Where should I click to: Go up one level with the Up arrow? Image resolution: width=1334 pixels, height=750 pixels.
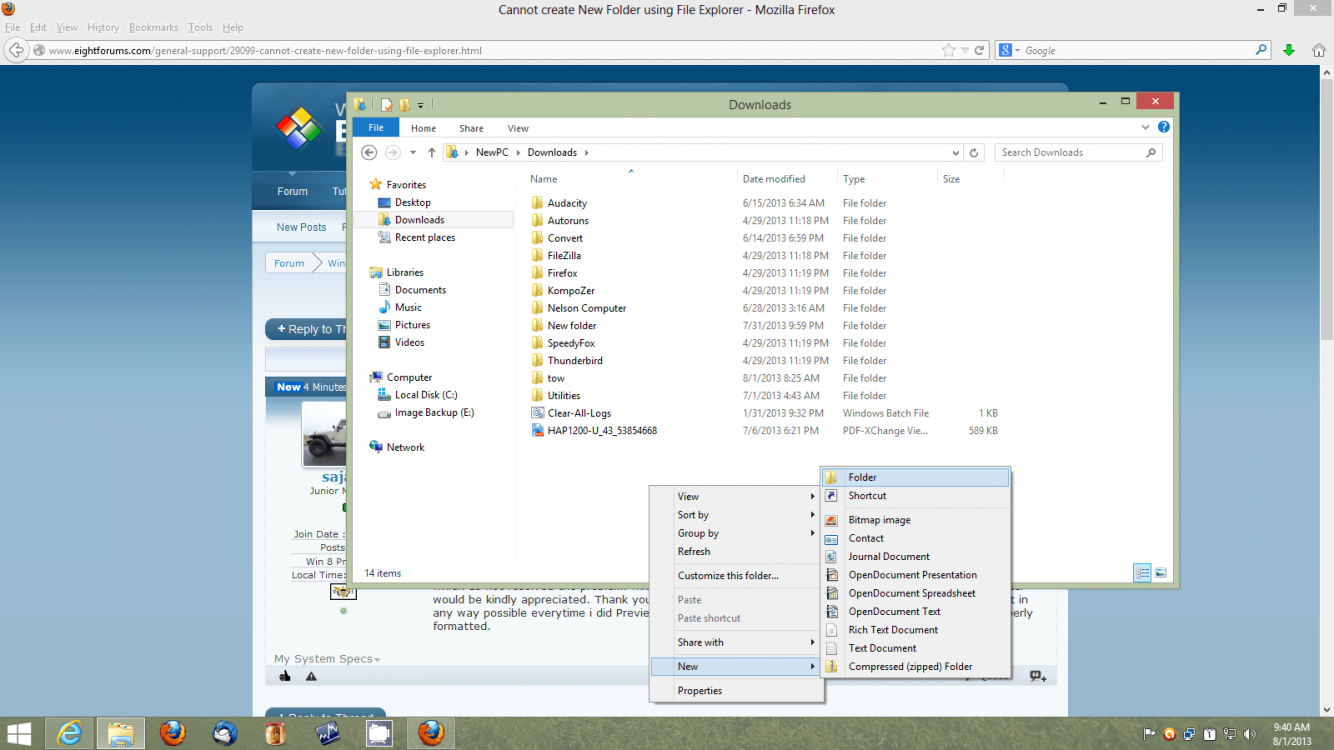pyautogui.click(x=431, y=152)
